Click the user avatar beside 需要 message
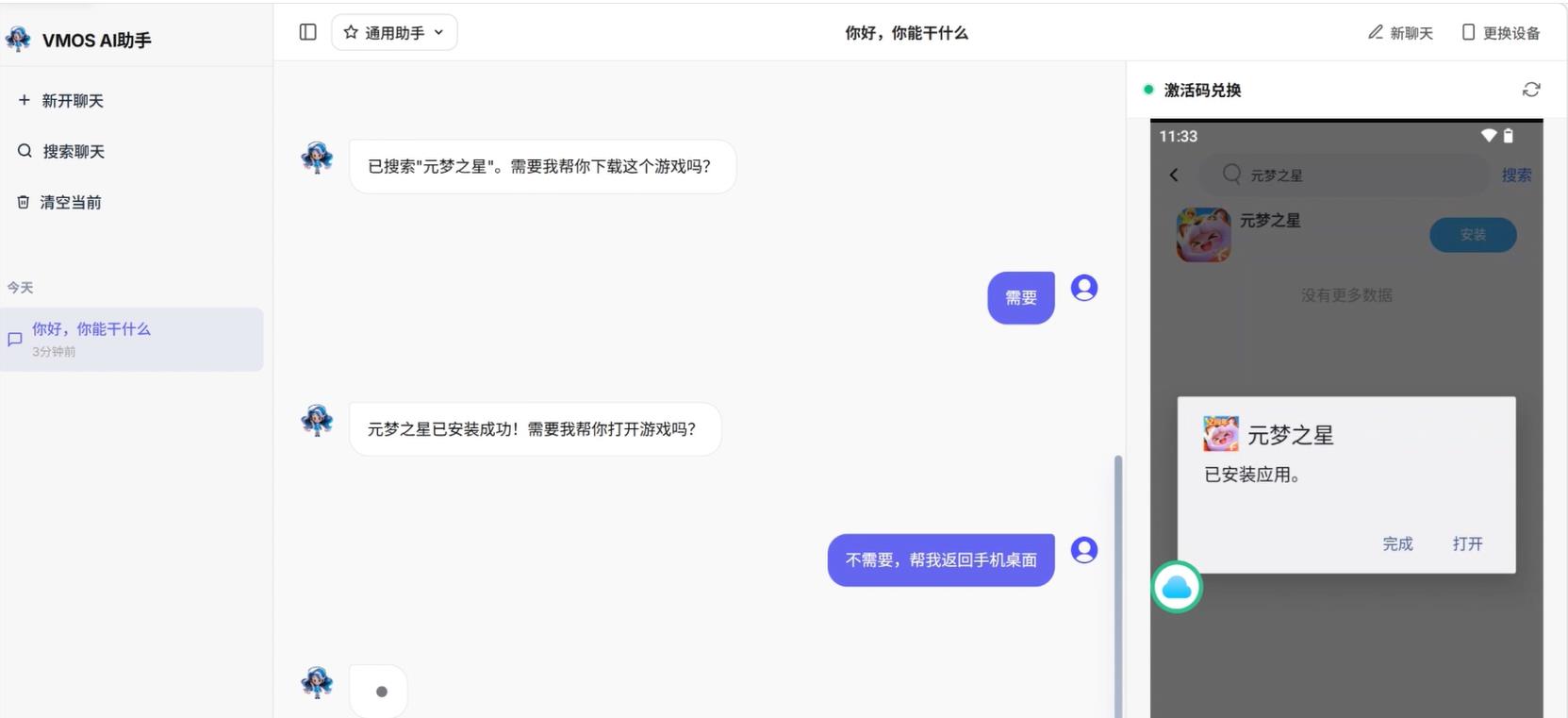Image resolution: width=1568 pixels, height=718 pixels. click(x=1084, y=288)
